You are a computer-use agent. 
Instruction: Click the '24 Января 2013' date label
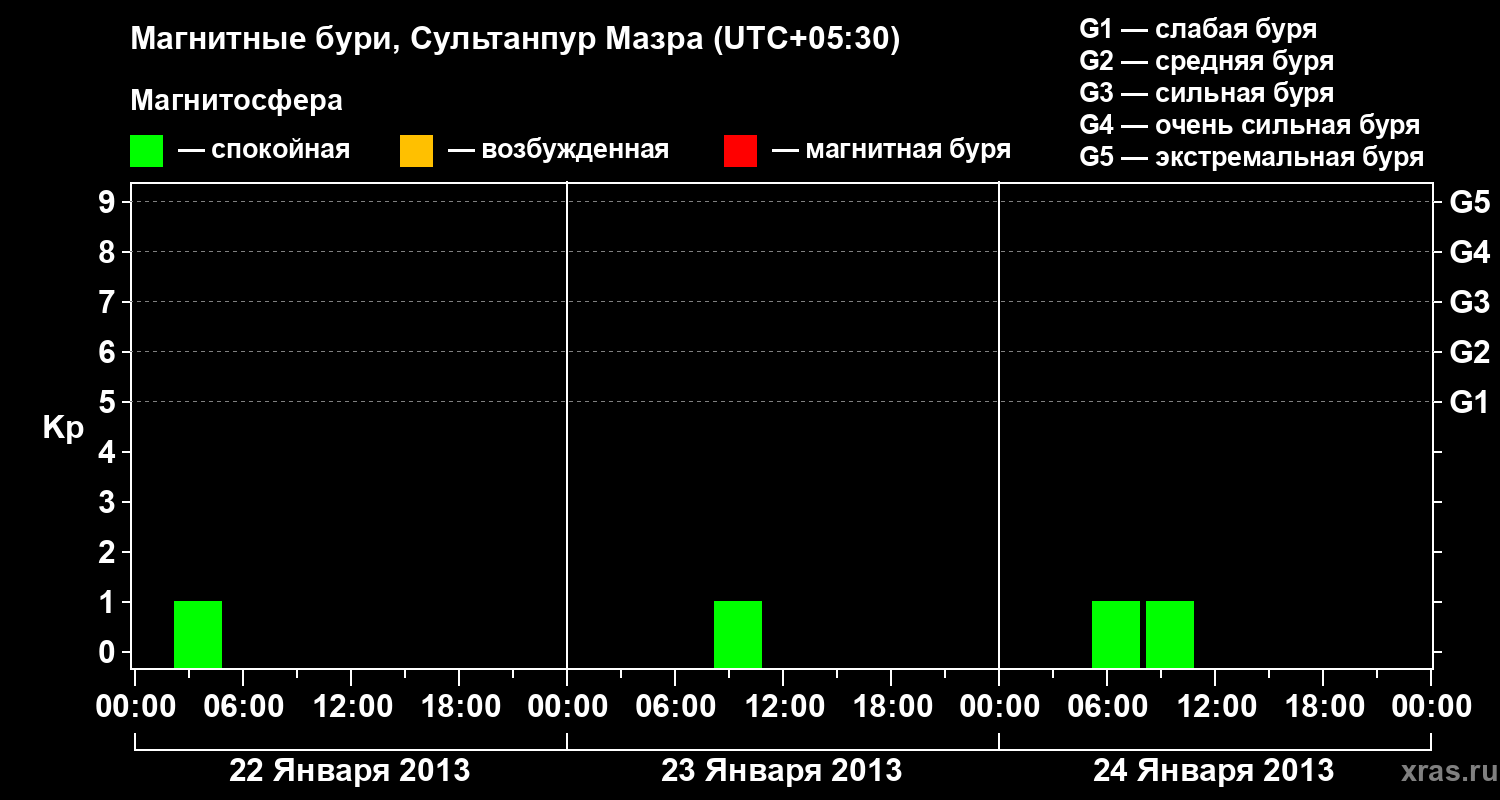(x=1214, y=770)
